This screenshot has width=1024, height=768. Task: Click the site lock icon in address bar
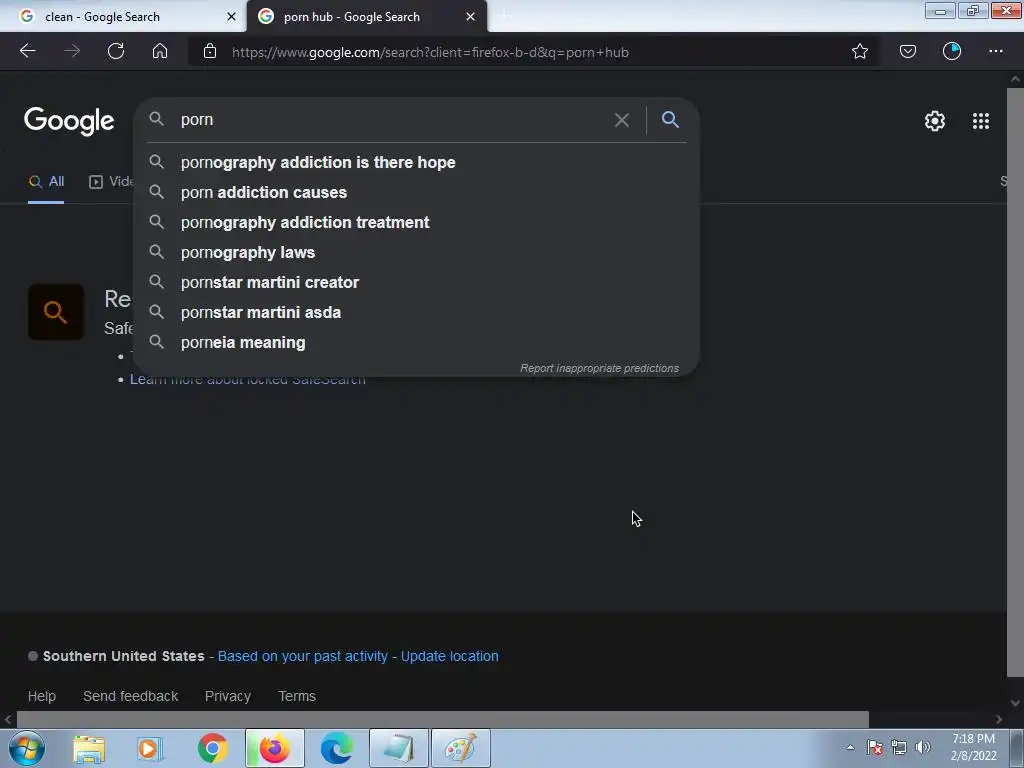click(x=210, y=51)
